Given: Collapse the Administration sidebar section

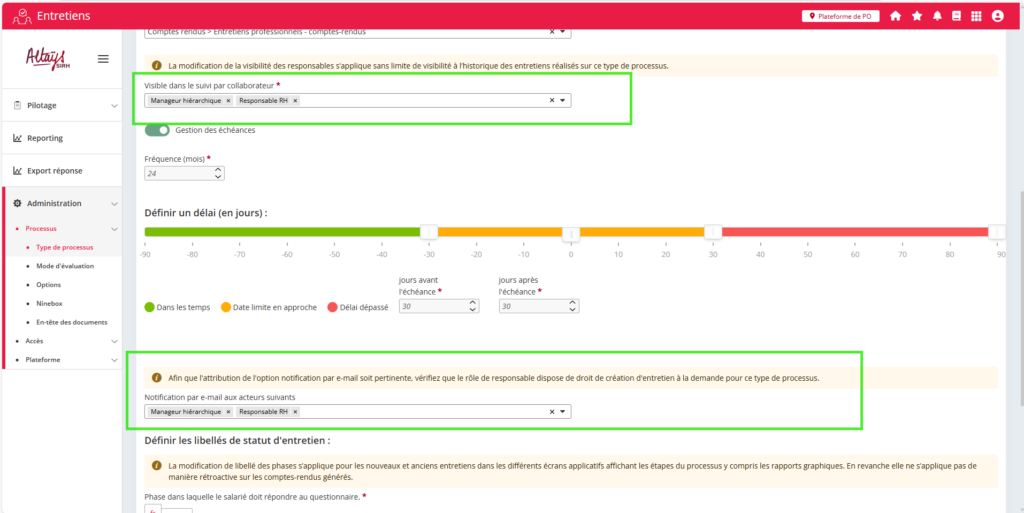Looking at the screenshot, I should click(x=66, y=203).
